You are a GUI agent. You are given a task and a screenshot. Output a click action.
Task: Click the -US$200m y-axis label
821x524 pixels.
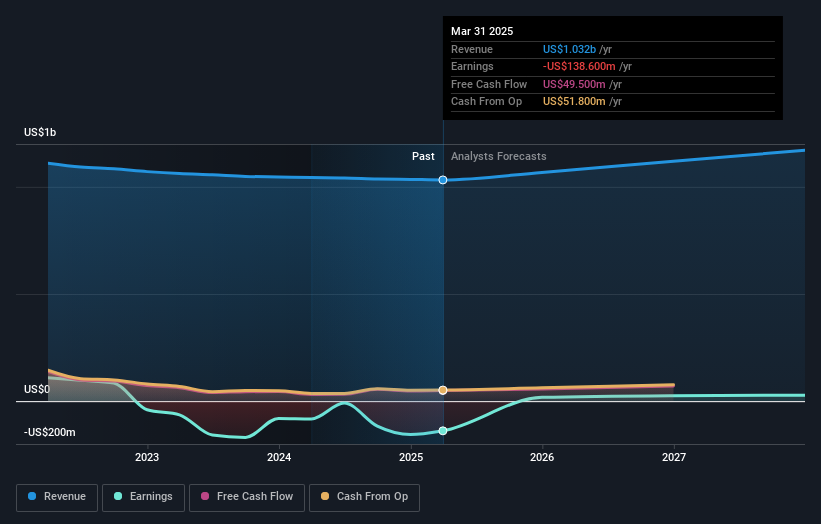coord(50,432)
